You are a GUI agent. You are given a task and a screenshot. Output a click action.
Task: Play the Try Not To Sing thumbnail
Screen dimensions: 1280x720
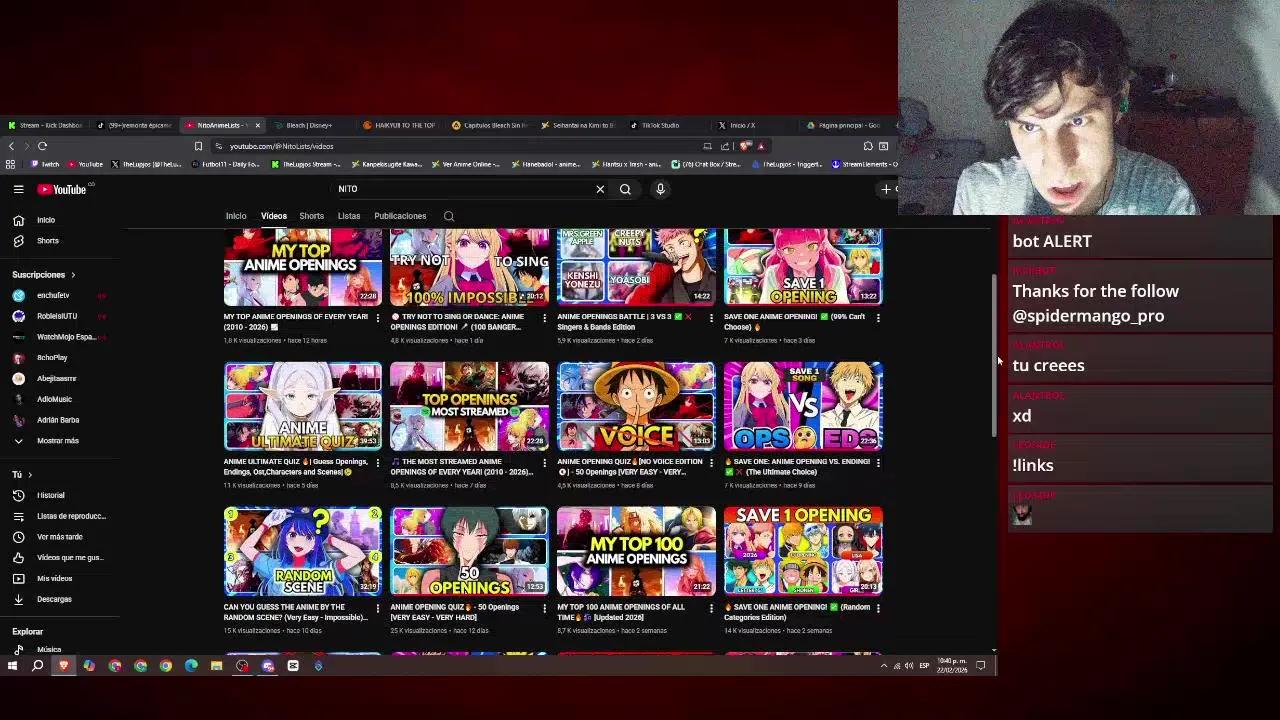[469, 267]
